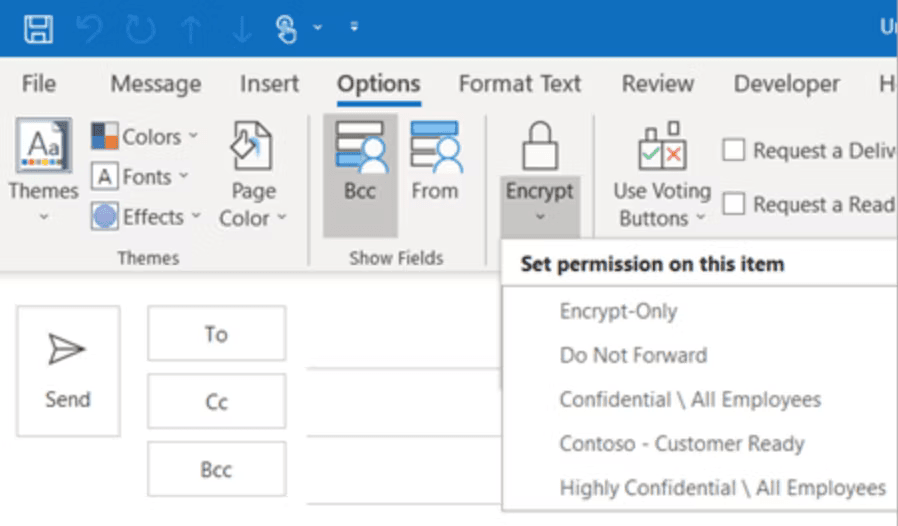898x526 pixels.
Task: Open the Themes gallery icon
Action: [x=44, y=146]
